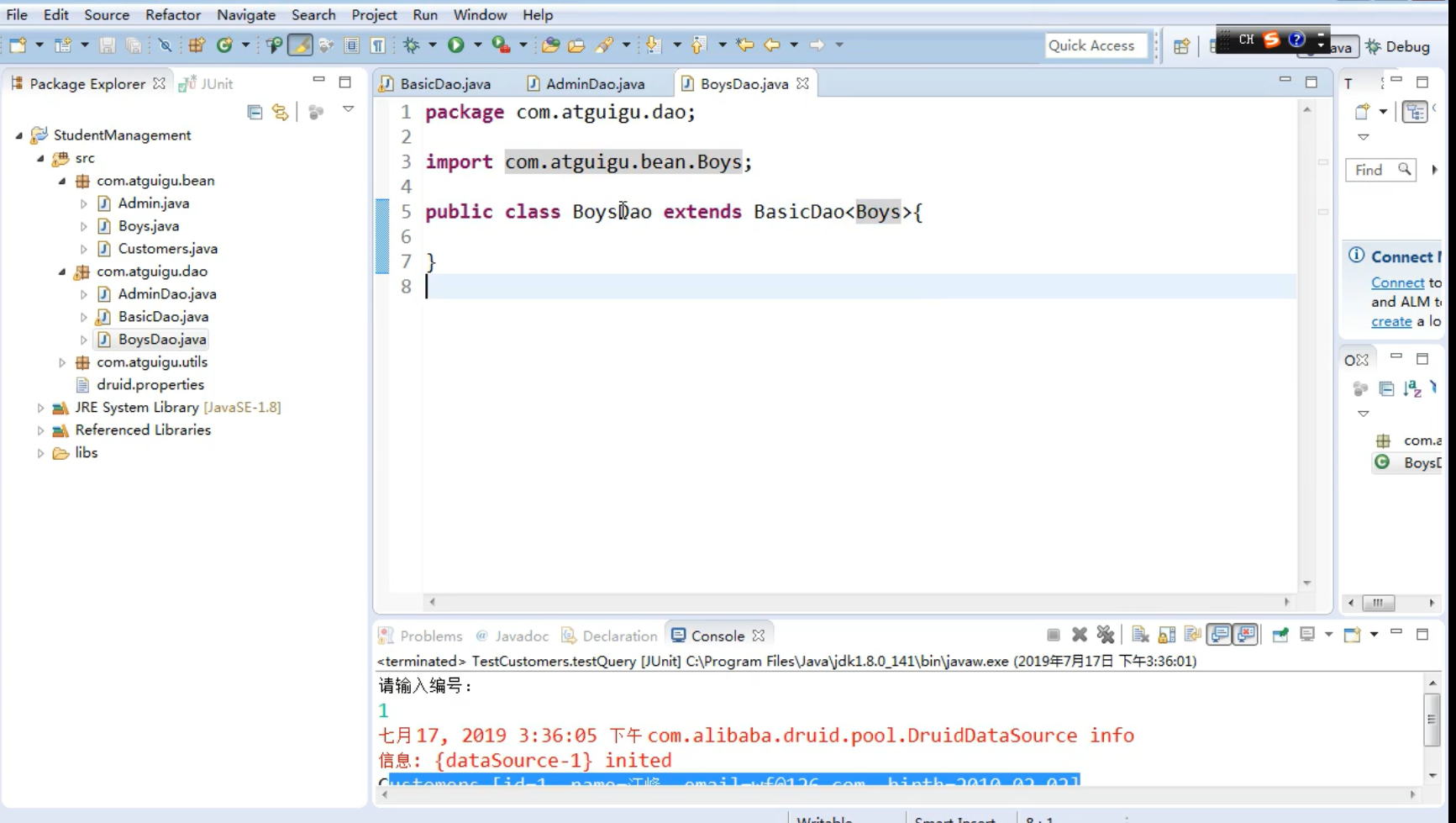Collapse the com.atguigu.bean package
Screen dimensions: 1456x823
62,181
